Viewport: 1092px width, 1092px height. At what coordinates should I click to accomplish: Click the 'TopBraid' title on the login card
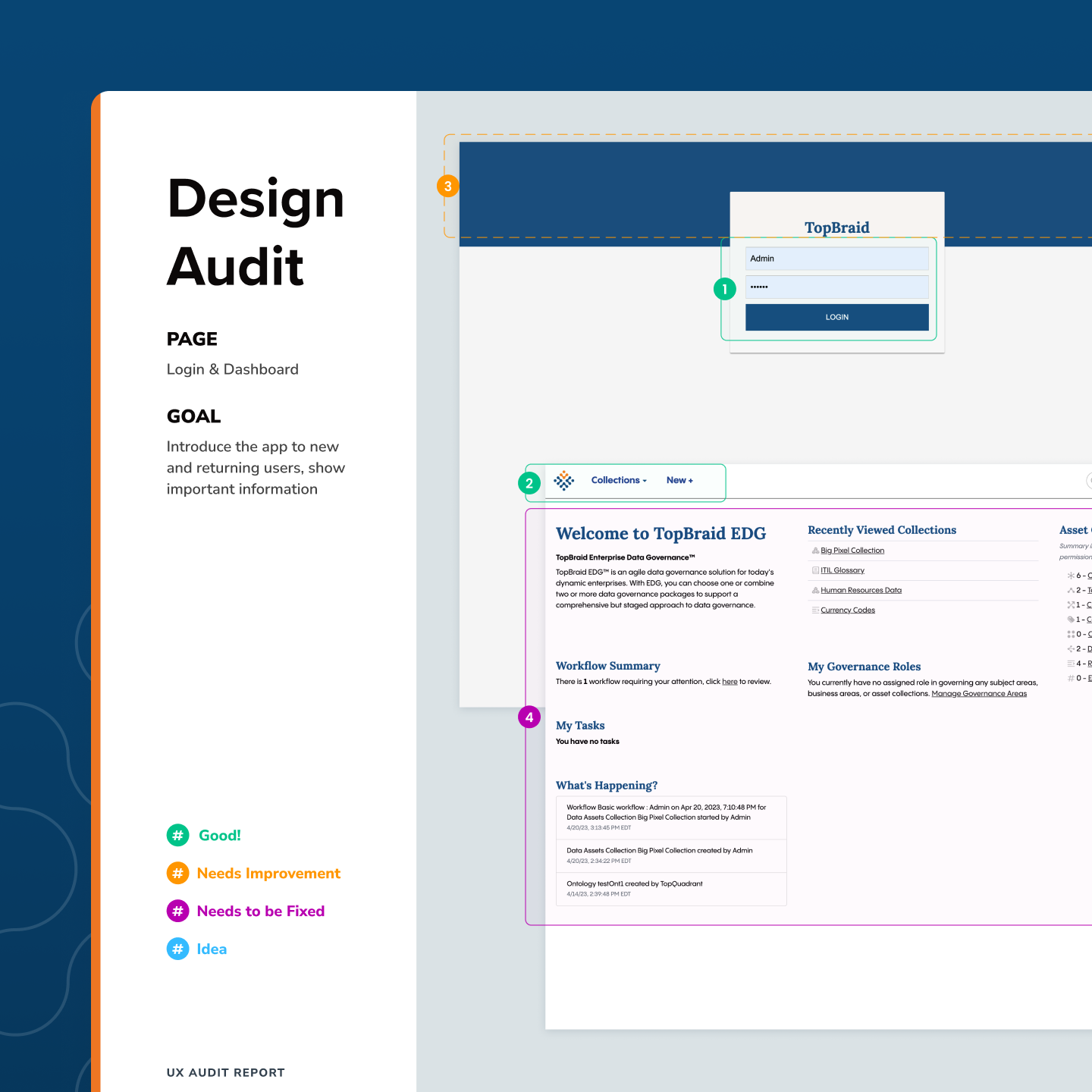click(x=837, y=227)
